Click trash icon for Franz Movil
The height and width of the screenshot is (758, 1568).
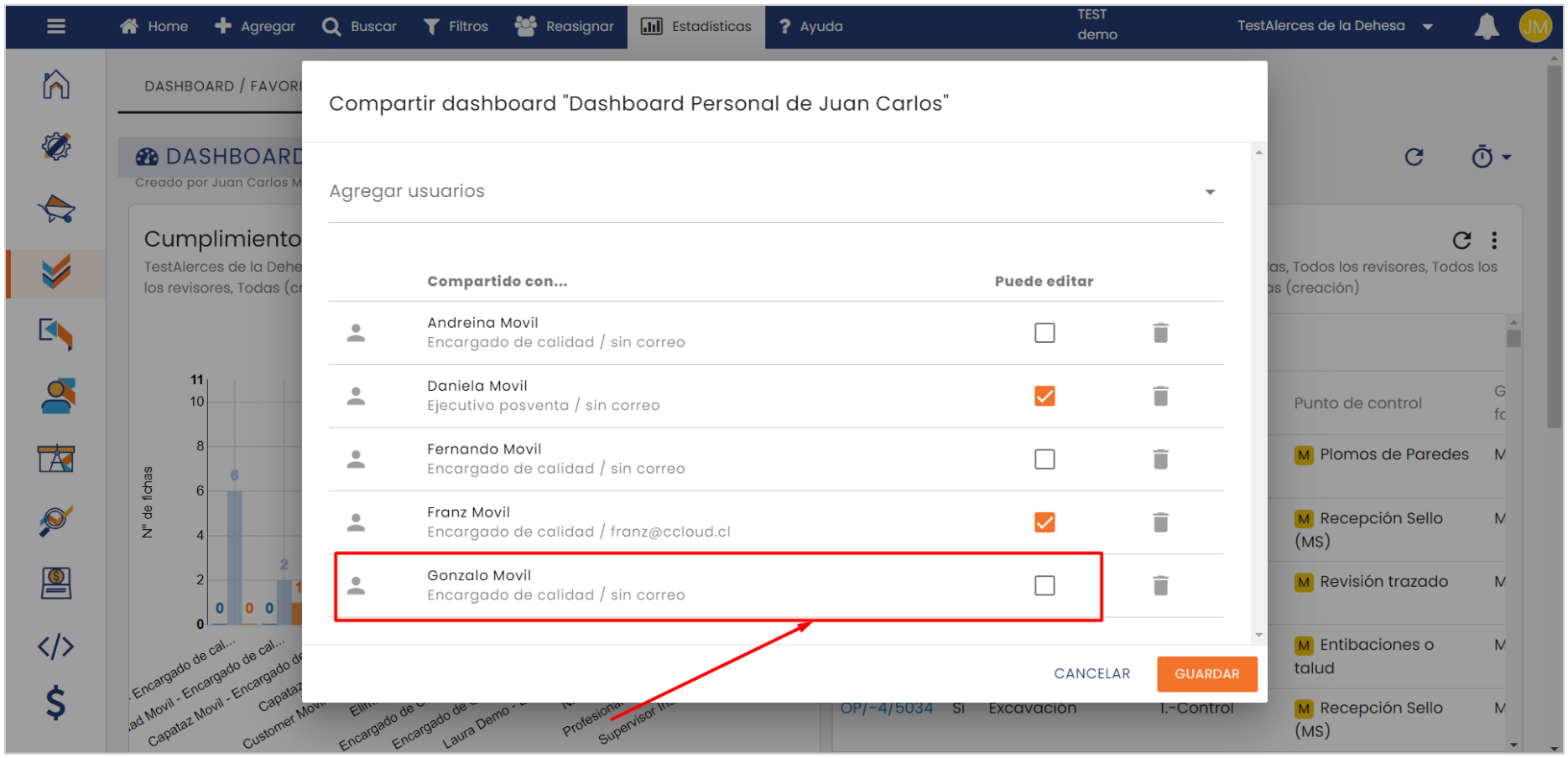1160,522
